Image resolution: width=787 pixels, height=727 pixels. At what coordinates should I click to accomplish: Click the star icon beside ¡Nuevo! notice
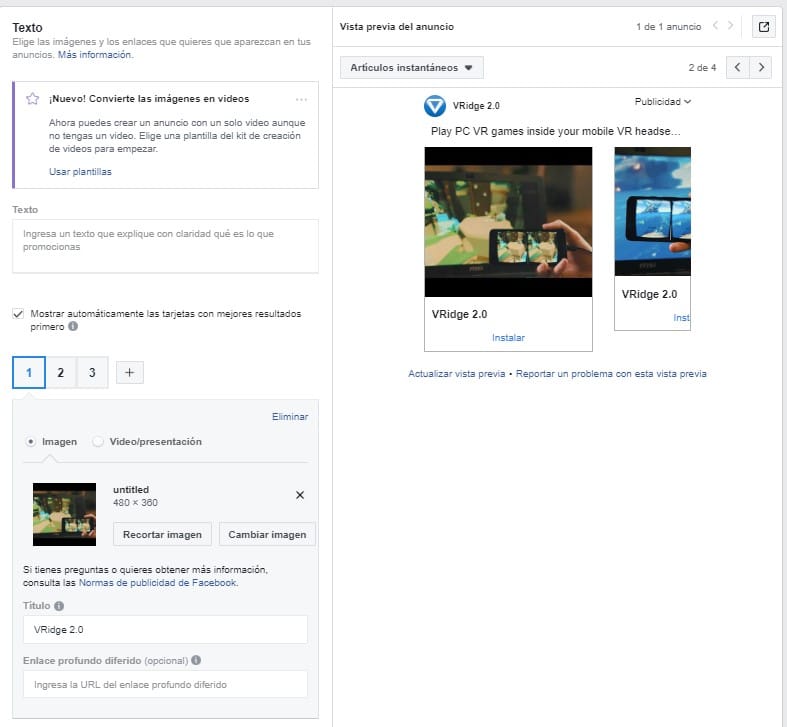(x=33, y=98)
